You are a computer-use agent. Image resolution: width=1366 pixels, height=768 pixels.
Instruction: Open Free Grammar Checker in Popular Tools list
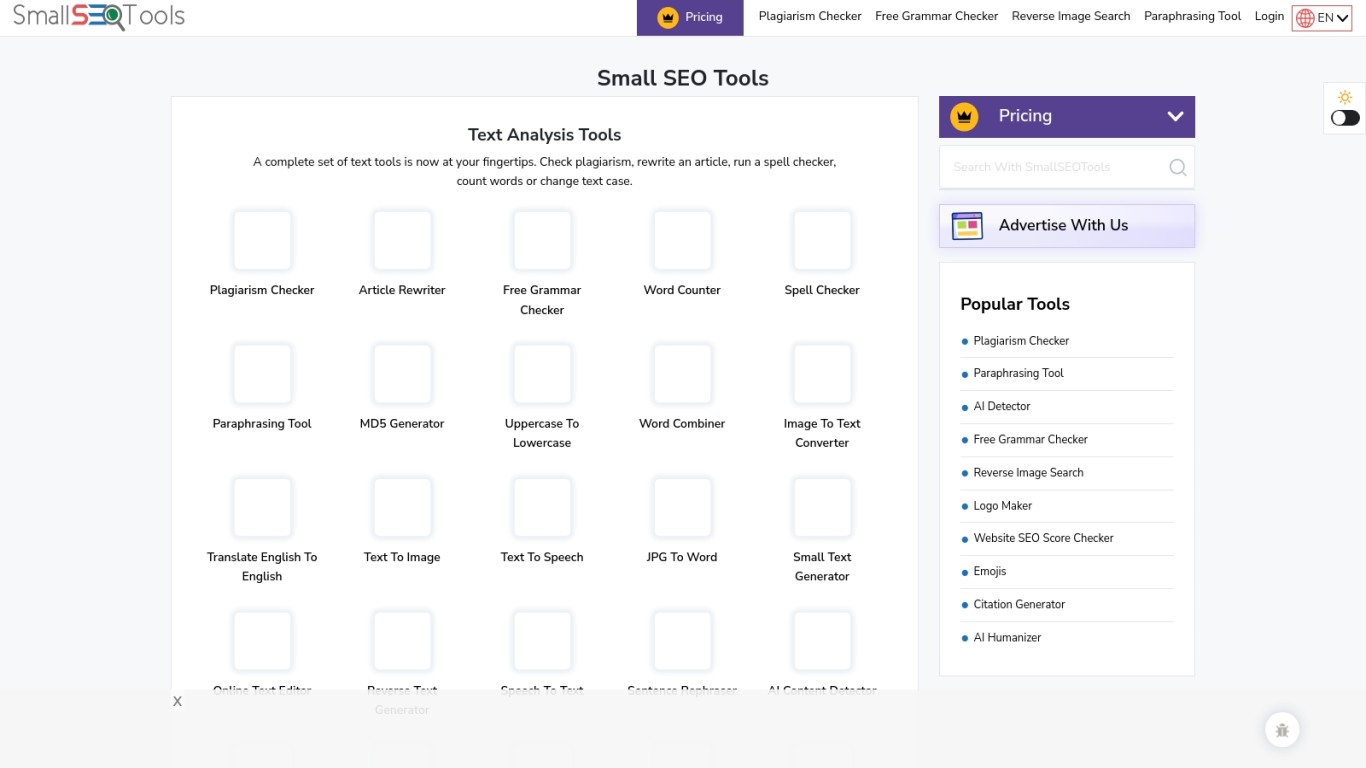tap(1030, 439)
